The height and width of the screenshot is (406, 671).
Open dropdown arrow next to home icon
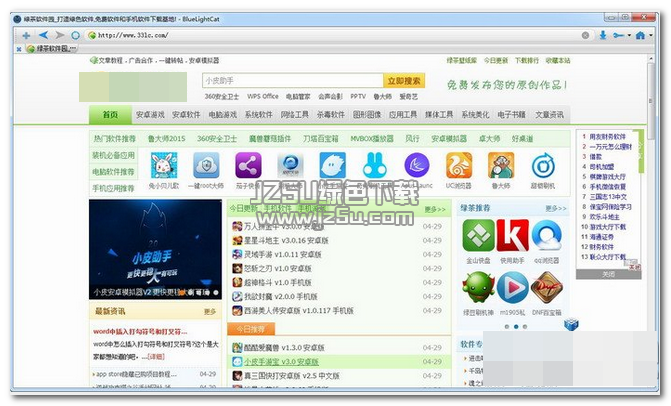[651, 36]
